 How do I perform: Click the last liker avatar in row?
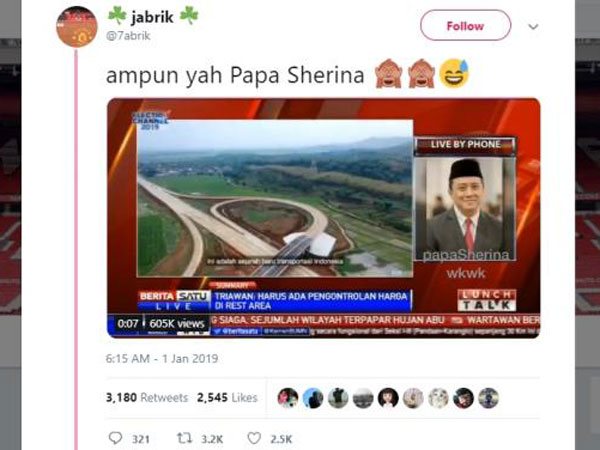pos(488,398)
